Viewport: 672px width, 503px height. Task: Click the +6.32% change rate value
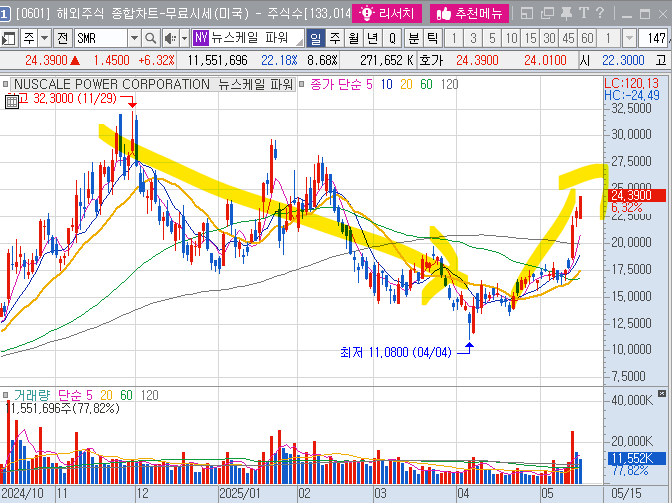(x=156, y=60)
